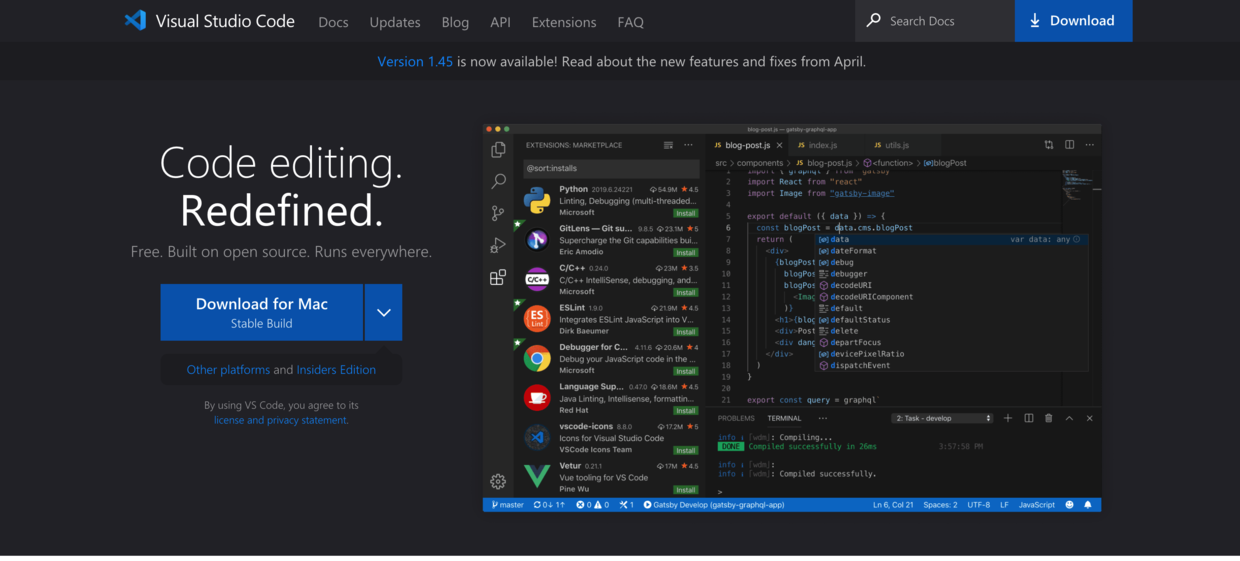Select 'dateFormat' autocomplete suggestion

coord(853,251)
